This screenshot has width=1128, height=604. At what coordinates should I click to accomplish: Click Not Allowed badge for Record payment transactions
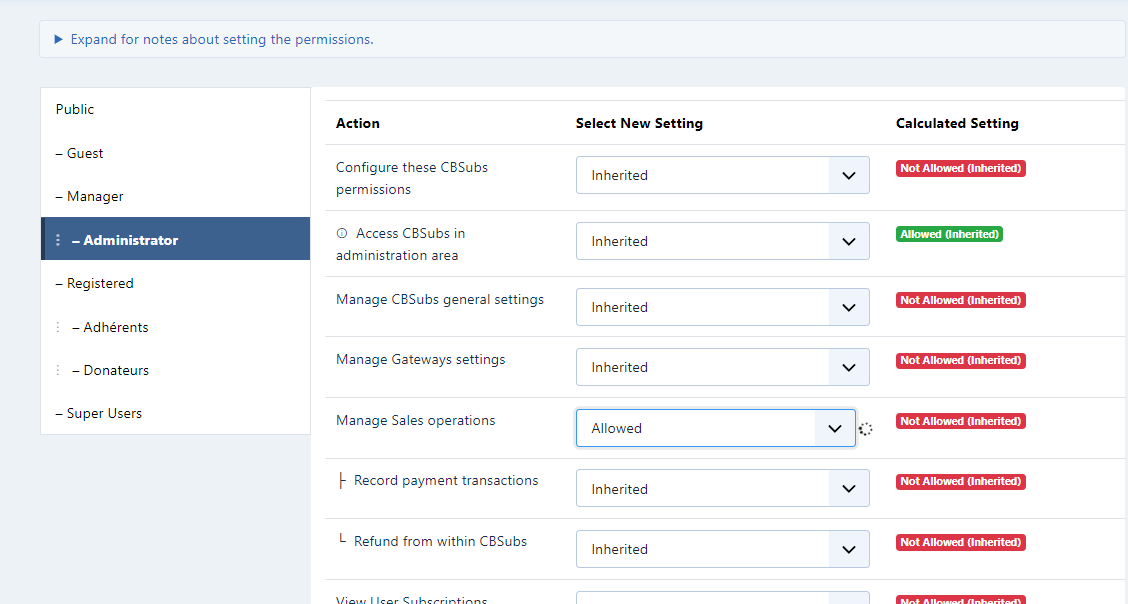click(960, 482)
